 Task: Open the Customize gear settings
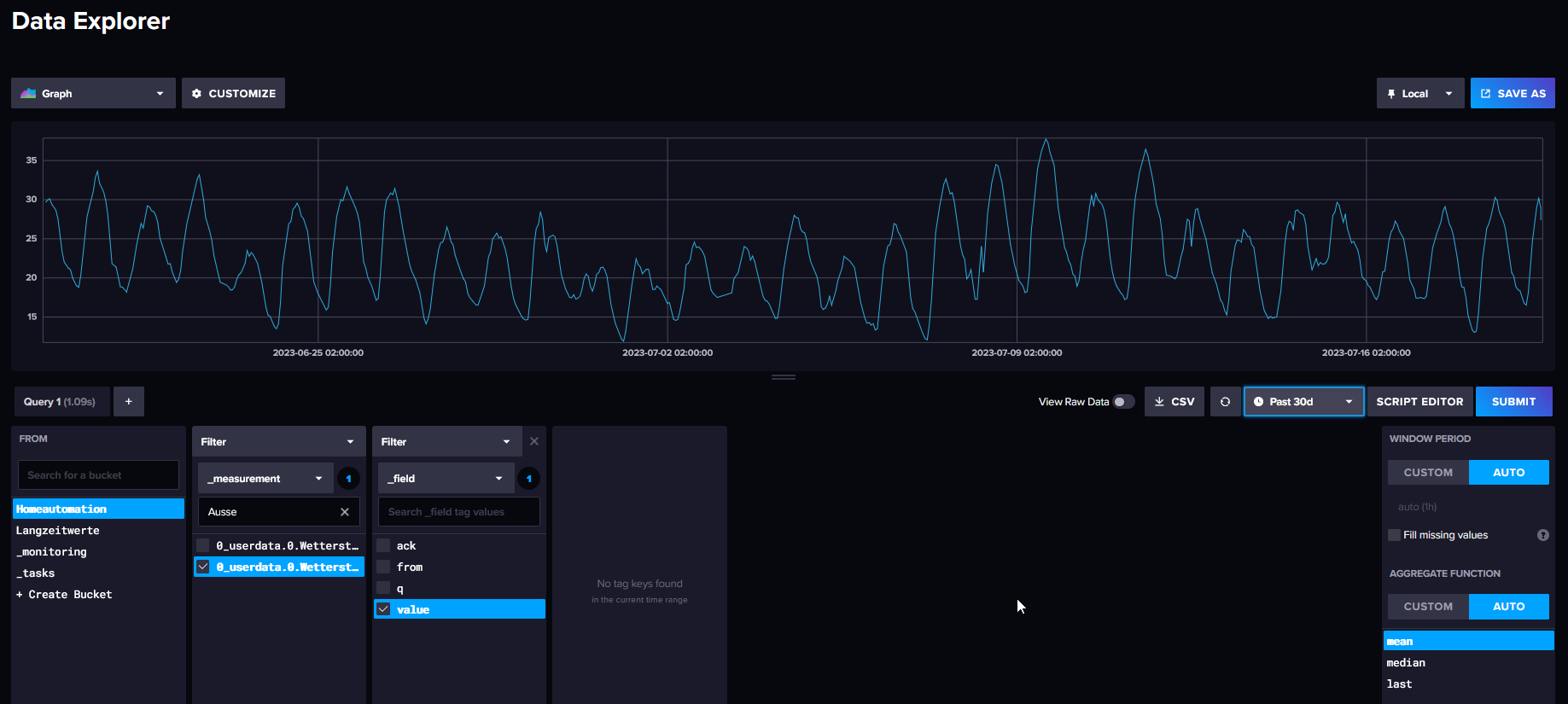[x=233, y=93]
